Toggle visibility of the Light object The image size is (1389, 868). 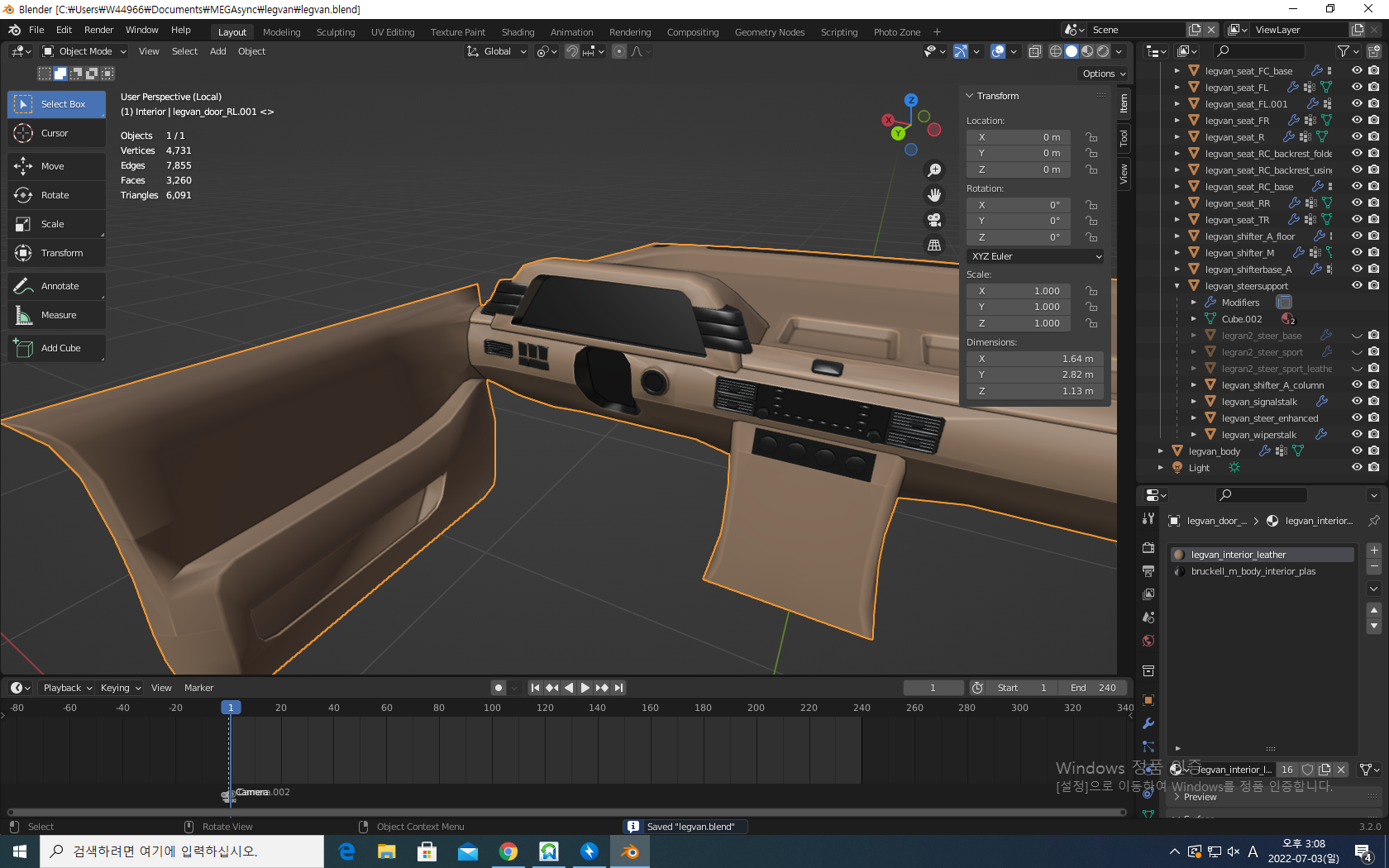1357,467
